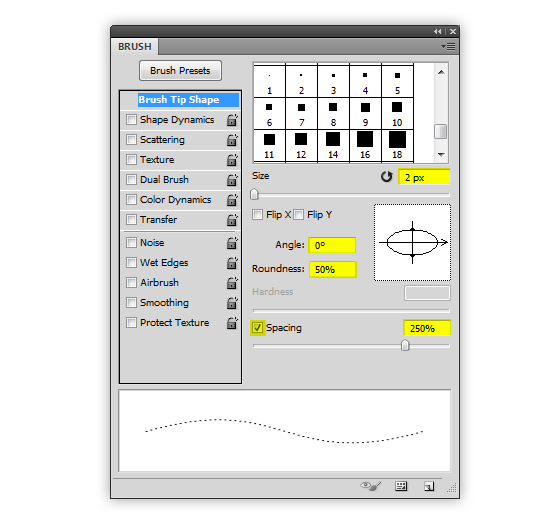Viewport: 558px width, 532px height.
Task: Unlock the Shape Dynamics lock icon
Action: click(232, 120)
